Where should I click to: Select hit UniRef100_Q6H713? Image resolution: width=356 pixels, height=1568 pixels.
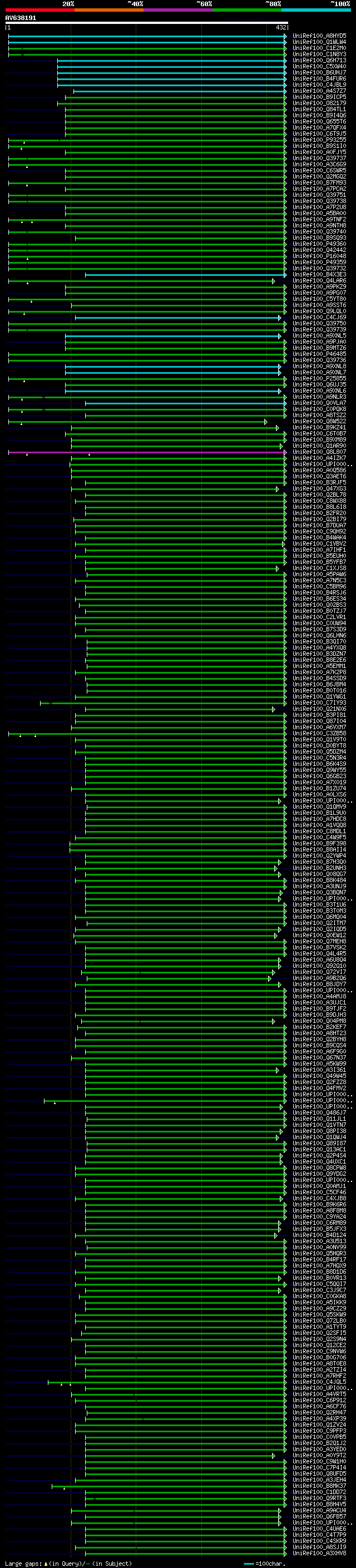pos(319,60)
